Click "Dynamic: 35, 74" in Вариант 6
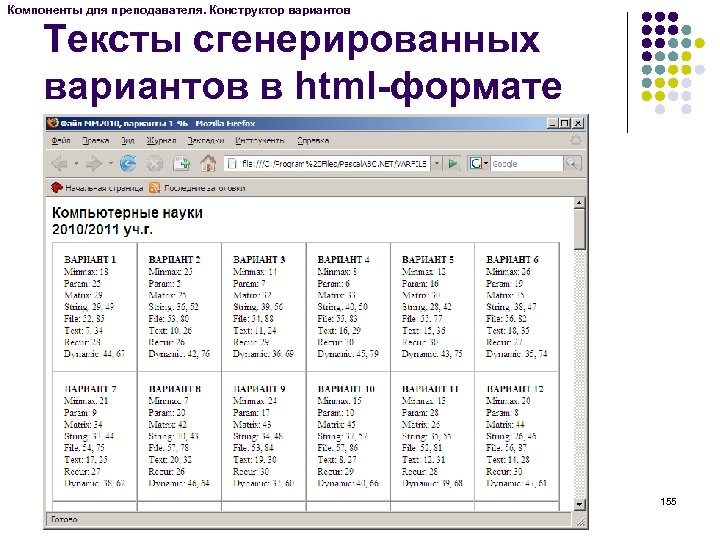Viewport: 720px width, 540px height. pos(517,354)
